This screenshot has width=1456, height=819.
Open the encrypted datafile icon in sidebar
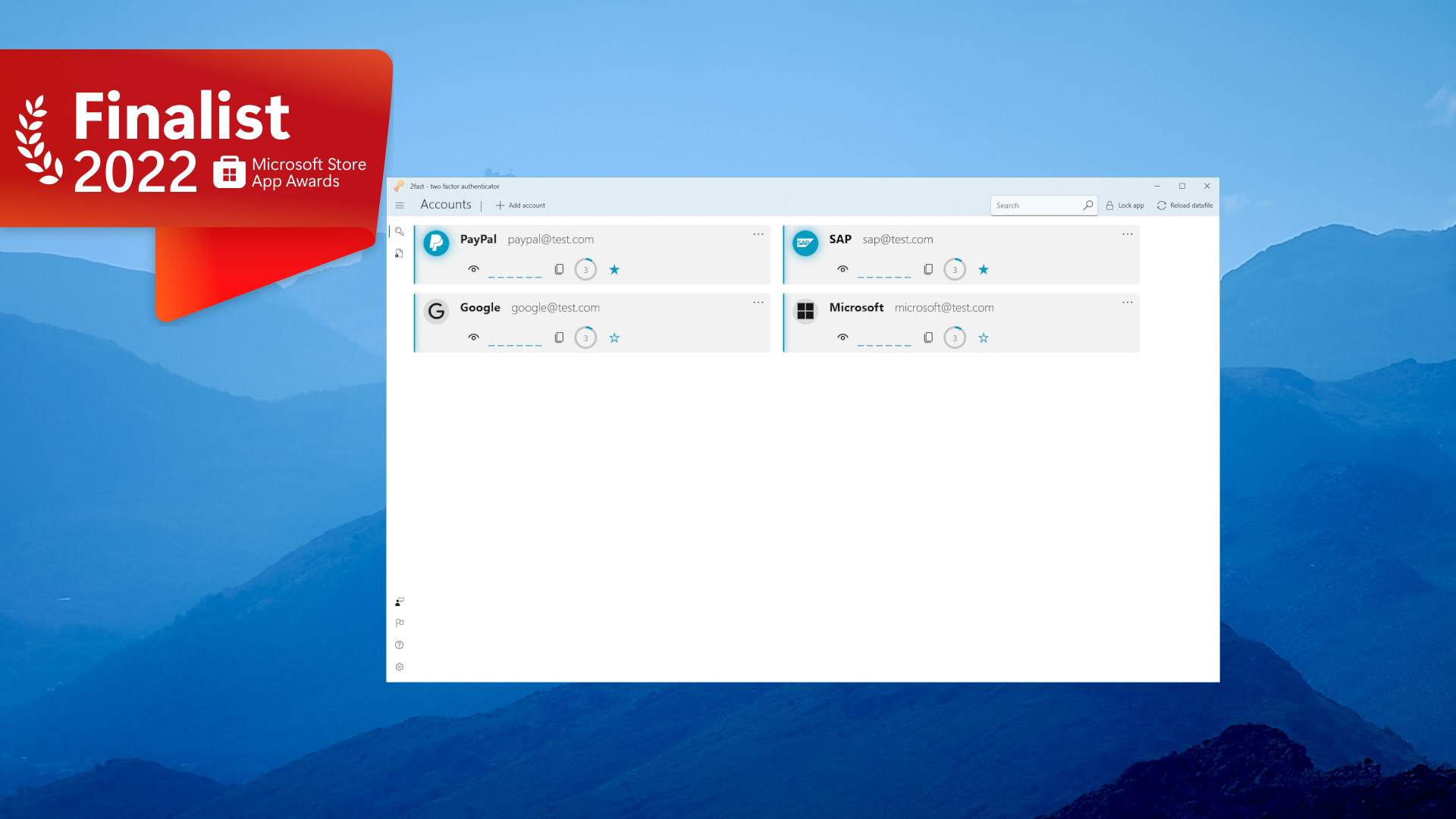point(400,253)
